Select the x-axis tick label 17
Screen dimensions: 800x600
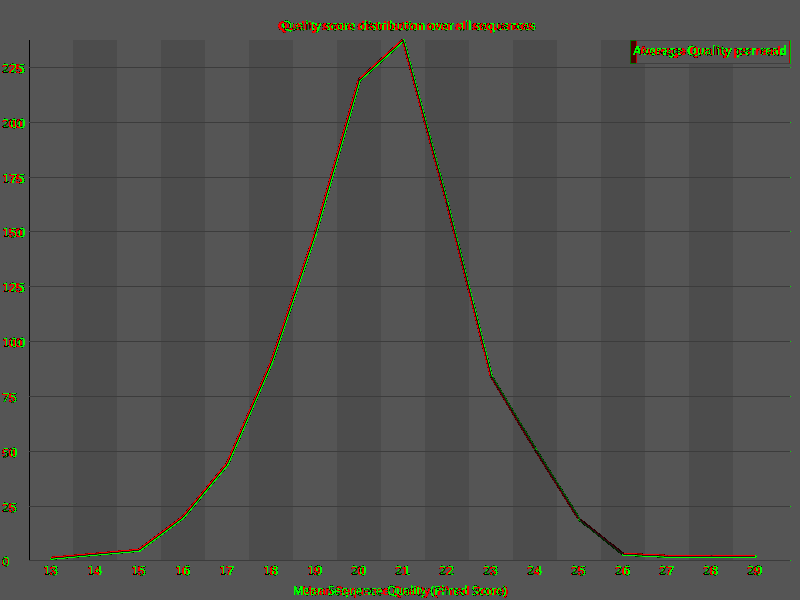(x=227, y=570)
